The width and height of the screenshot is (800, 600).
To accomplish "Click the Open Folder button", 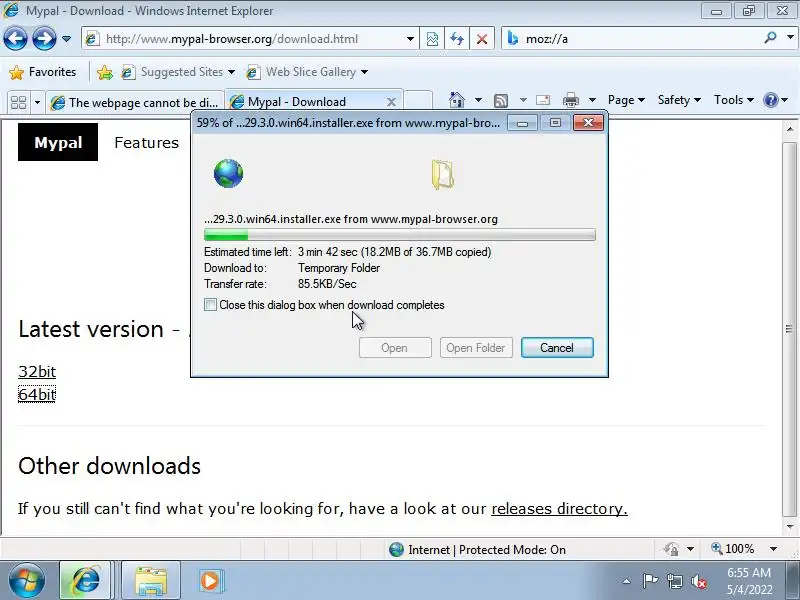I will point(476,347).
